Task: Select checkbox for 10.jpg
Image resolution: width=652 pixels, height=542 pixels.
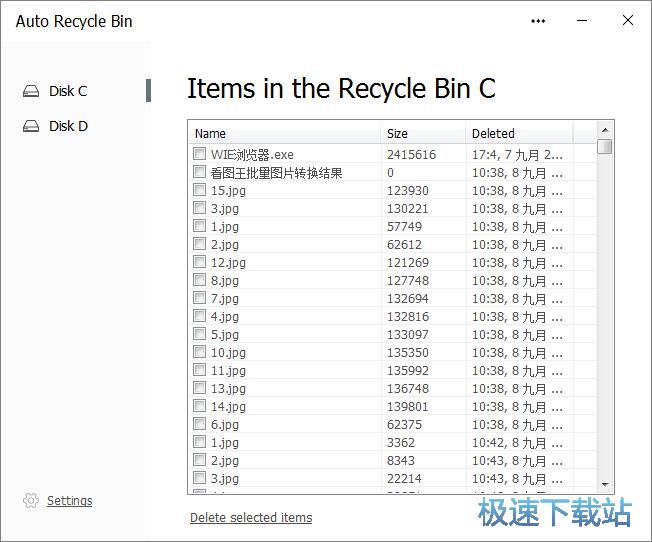Action: pos(200,352)
